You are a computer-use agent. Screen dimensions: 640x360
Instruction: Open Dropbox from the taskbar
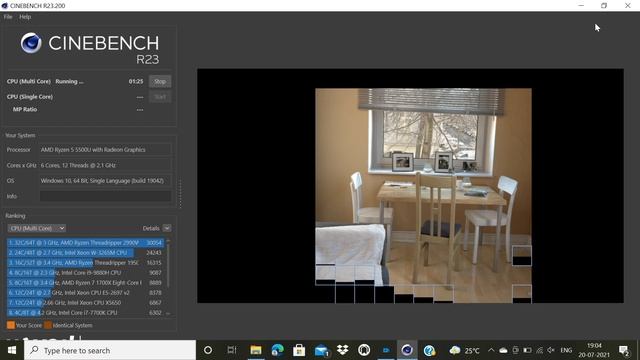tap(342, 350)
